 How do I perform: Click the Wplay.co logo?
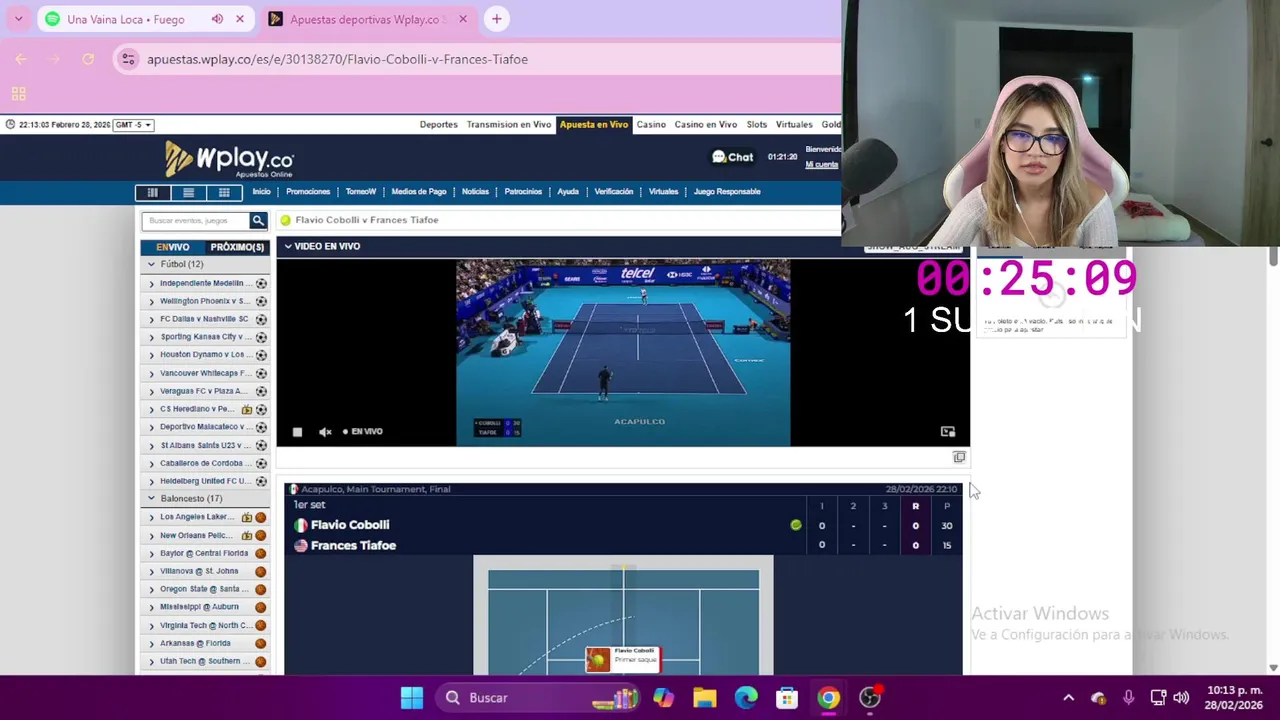(x=229, y=159)
